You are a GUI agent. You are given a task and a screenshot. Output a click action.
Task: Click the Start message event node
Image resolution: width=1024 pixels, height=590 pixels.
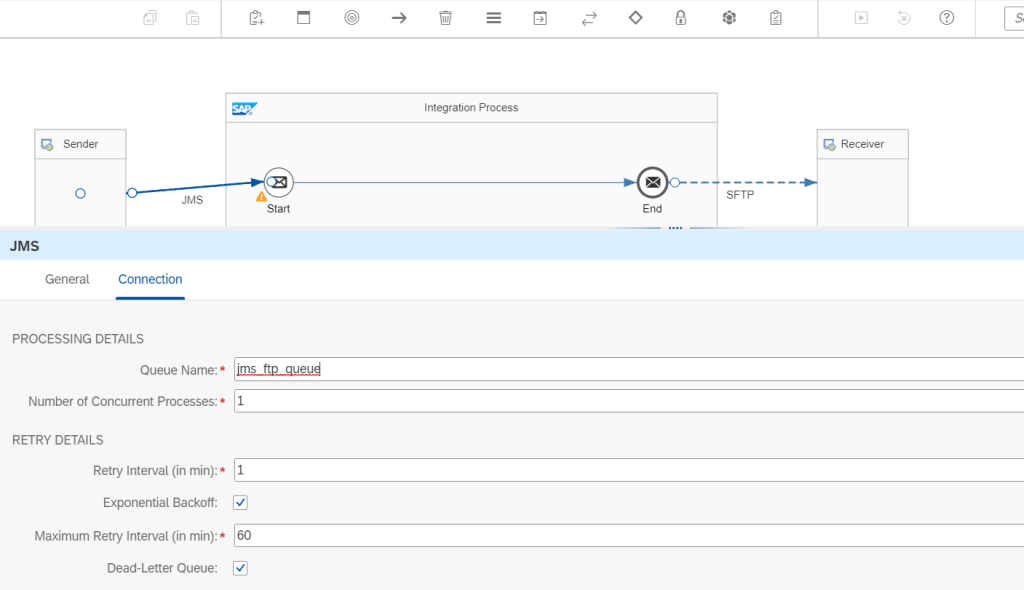click(x=279, y=182)
